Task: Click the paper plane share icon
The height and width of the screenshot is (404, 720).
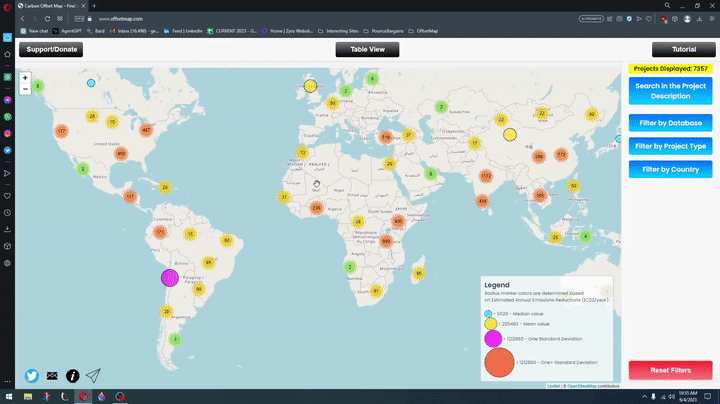Action: pos(93,376)
